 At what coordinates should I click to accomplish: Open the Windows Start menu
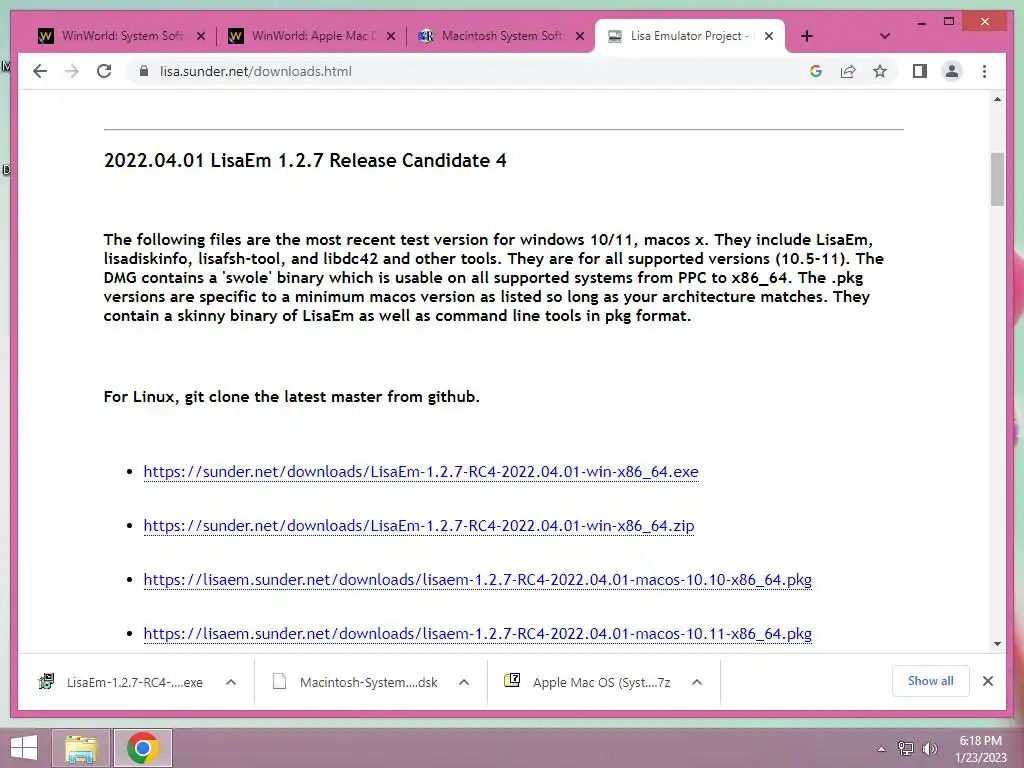point(24,748)
